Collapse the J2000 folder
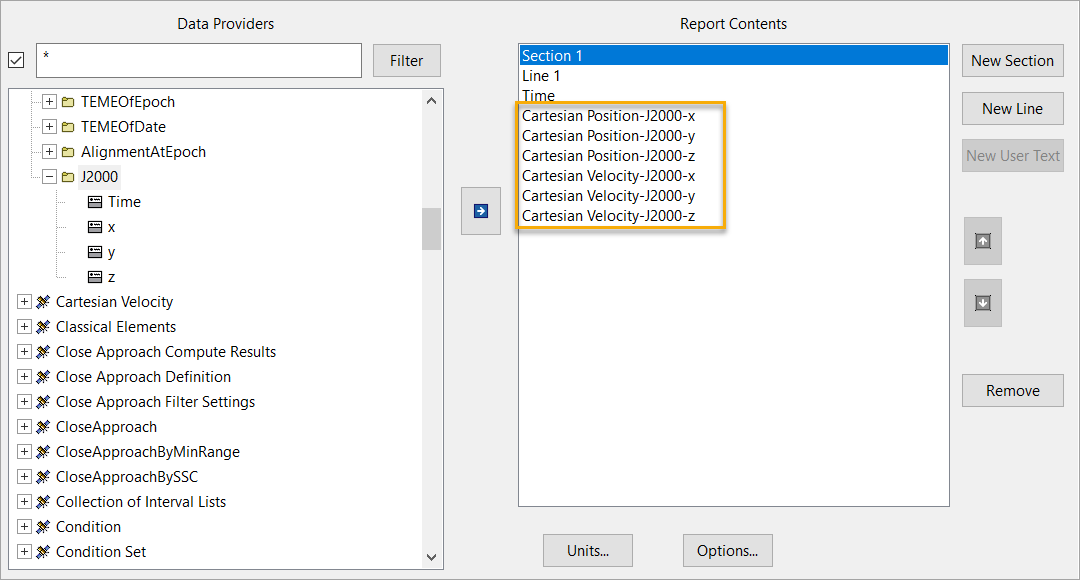Screen dimensions: 1080x580 (49, 177)
